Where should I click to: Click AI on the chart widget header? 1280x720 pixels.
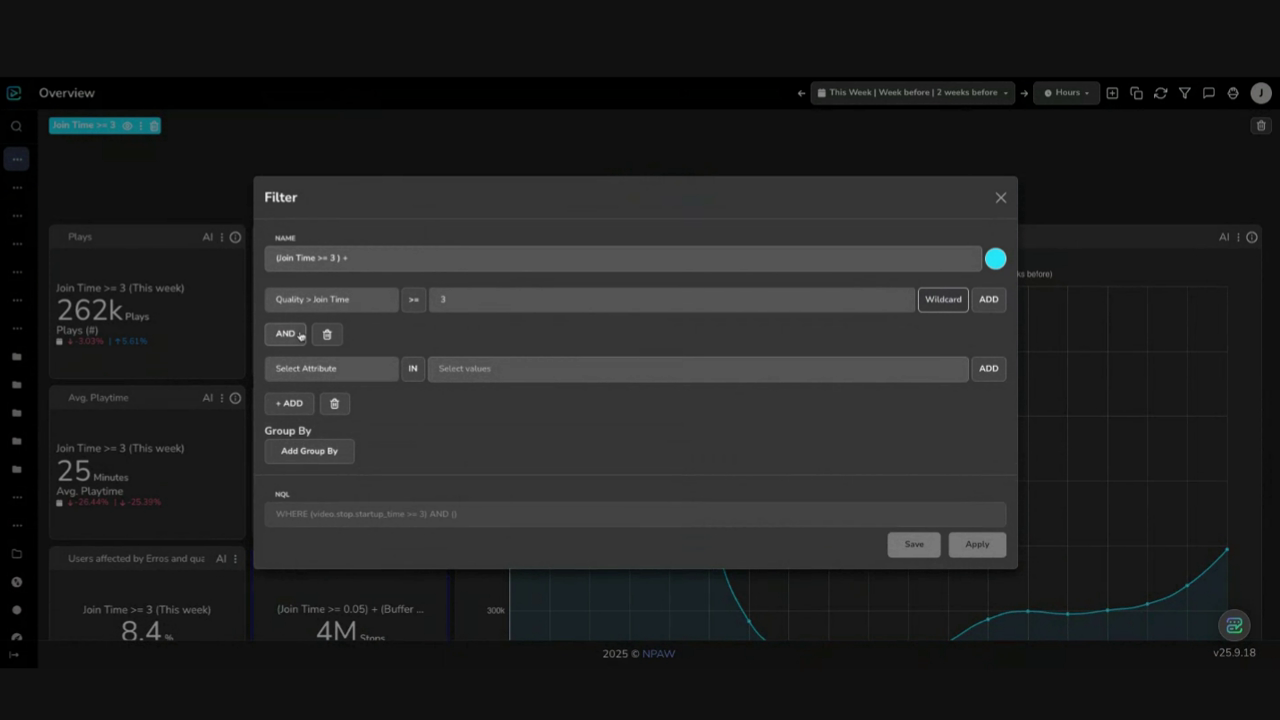(1224, 237)
